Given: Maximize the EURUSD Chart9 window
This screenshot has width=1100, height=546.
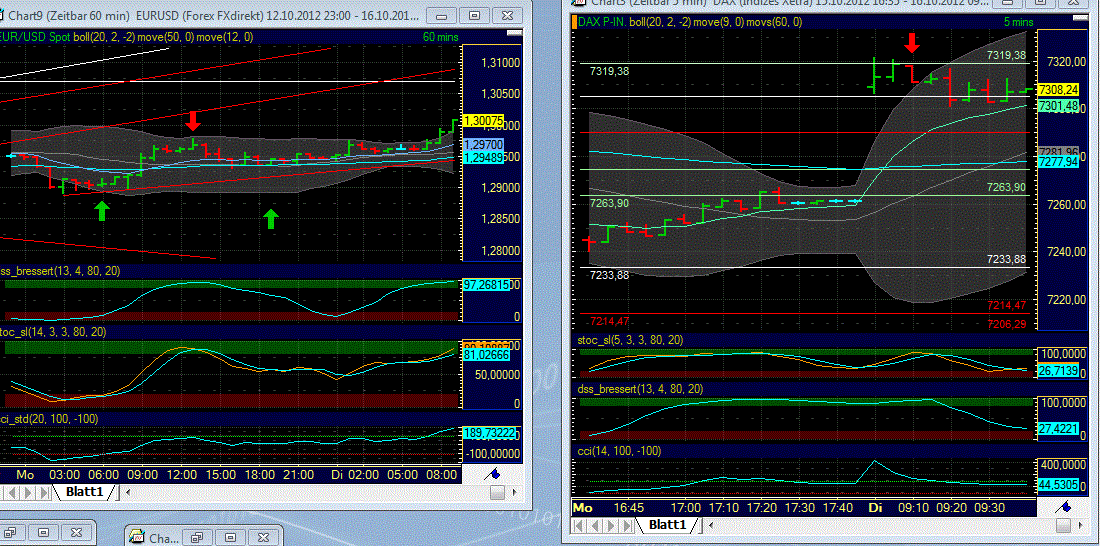Looking at the screenshot, I should pyautogui.click(x=475, y=15).
